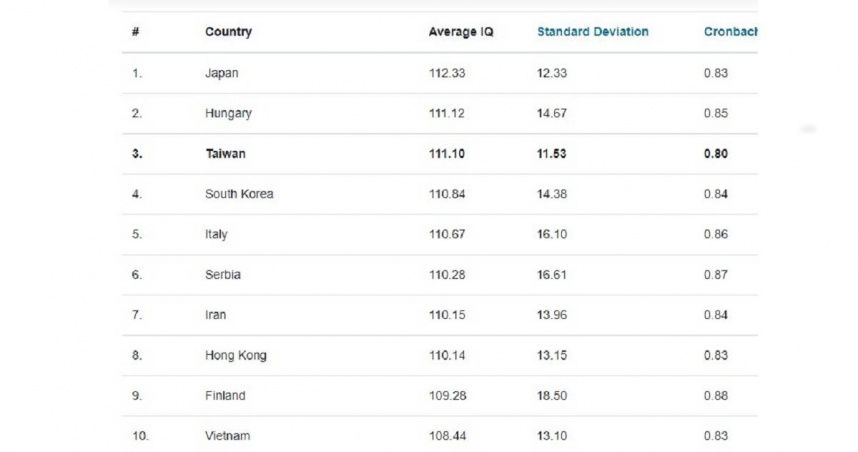This screenshot has width=858, height=452.
Task: Click the # rank column header
Action: pyautogui.click(x=135, y=32)
